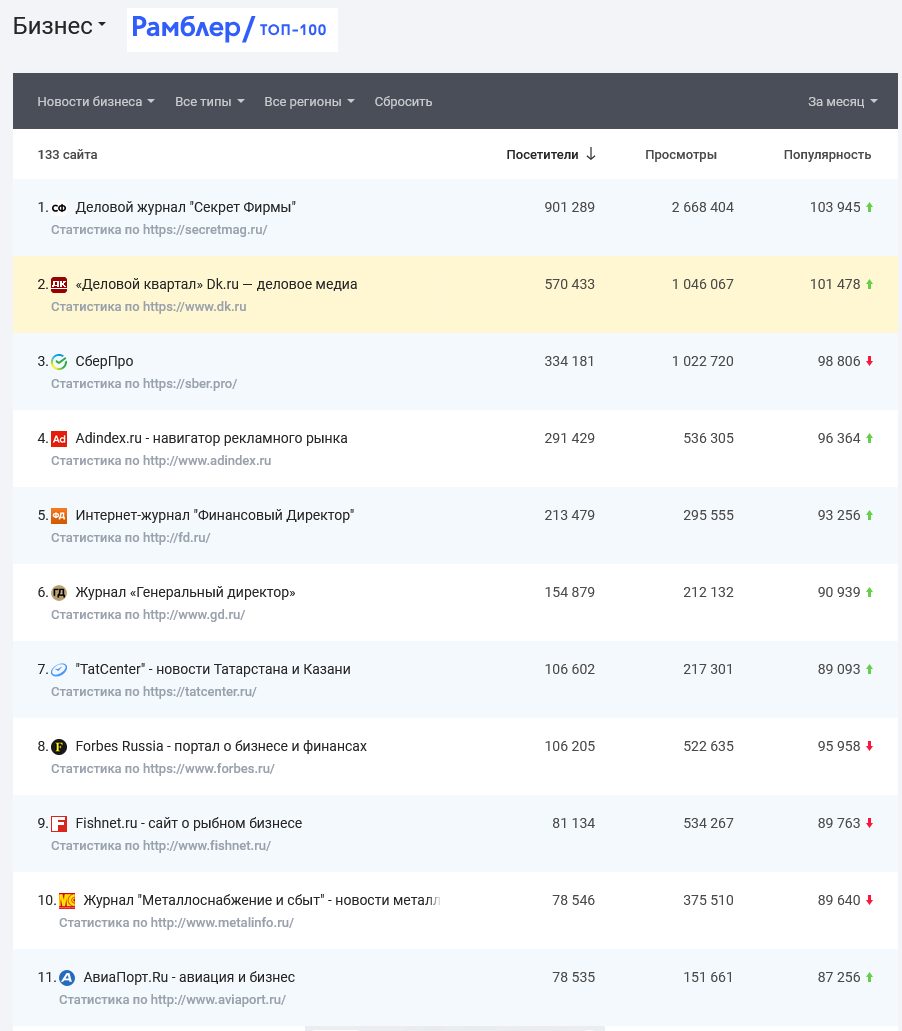Expand the Бизнес category dropdown

(60, 27)
